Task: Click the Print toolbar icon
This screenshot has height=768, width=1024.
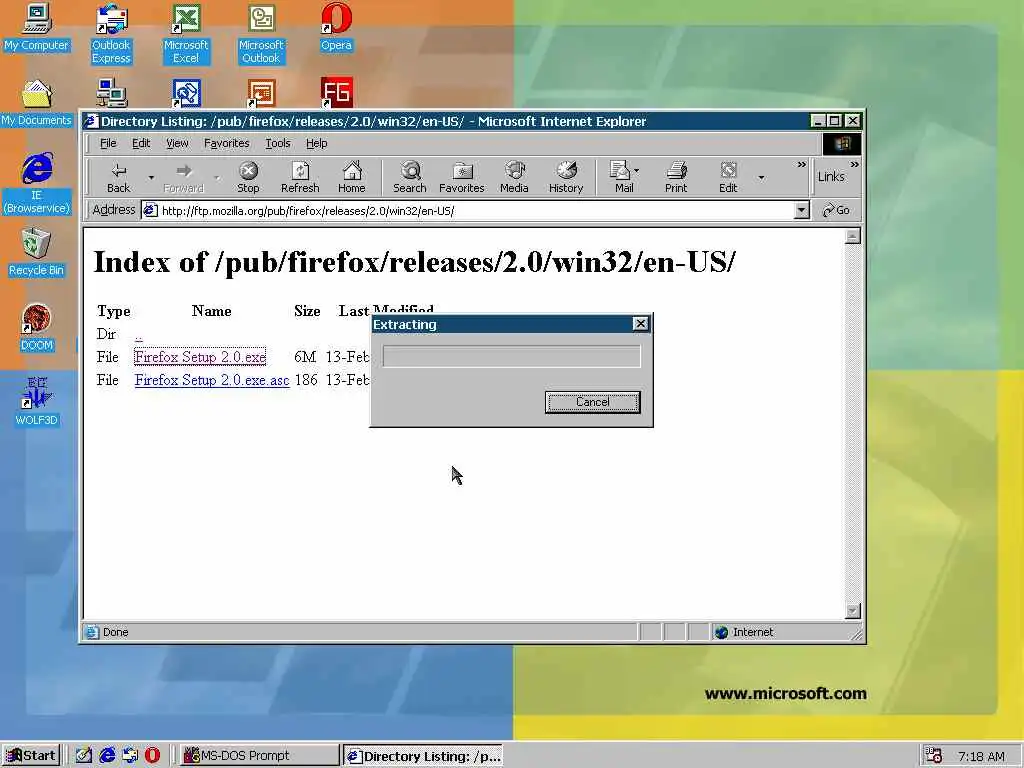Action: click(x=676, y=178)
